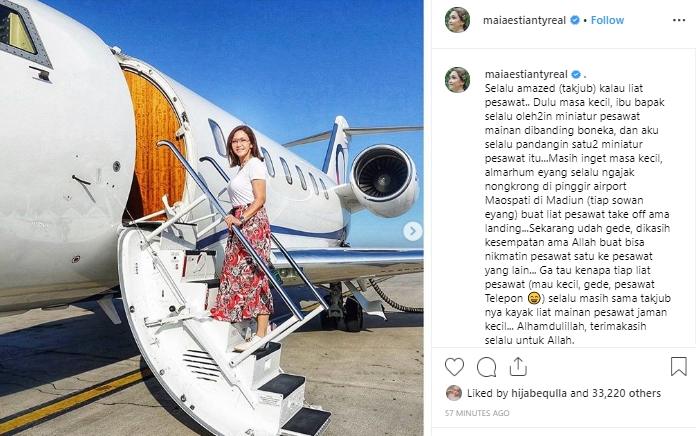Open comments using the speech bubble icon
Screen dimensions: 696x436
coord(487,366)
